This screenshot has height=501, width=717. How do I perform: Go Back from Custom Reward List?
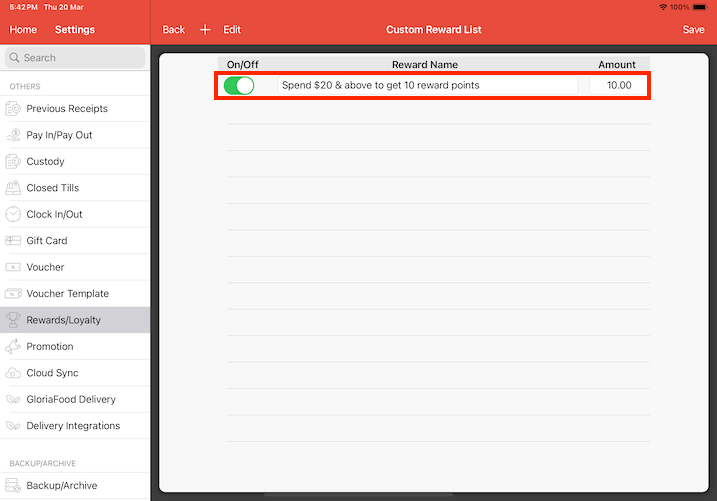(x=173, y=30)
